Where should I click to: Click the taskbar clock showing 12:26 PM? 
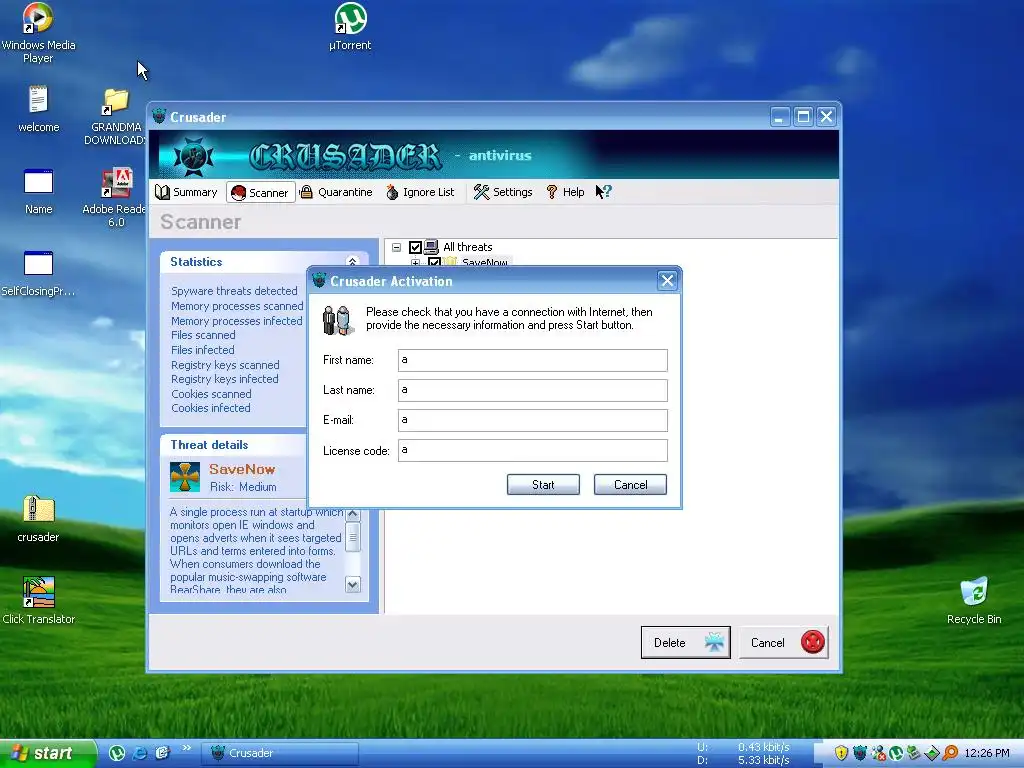coord(987,753)
